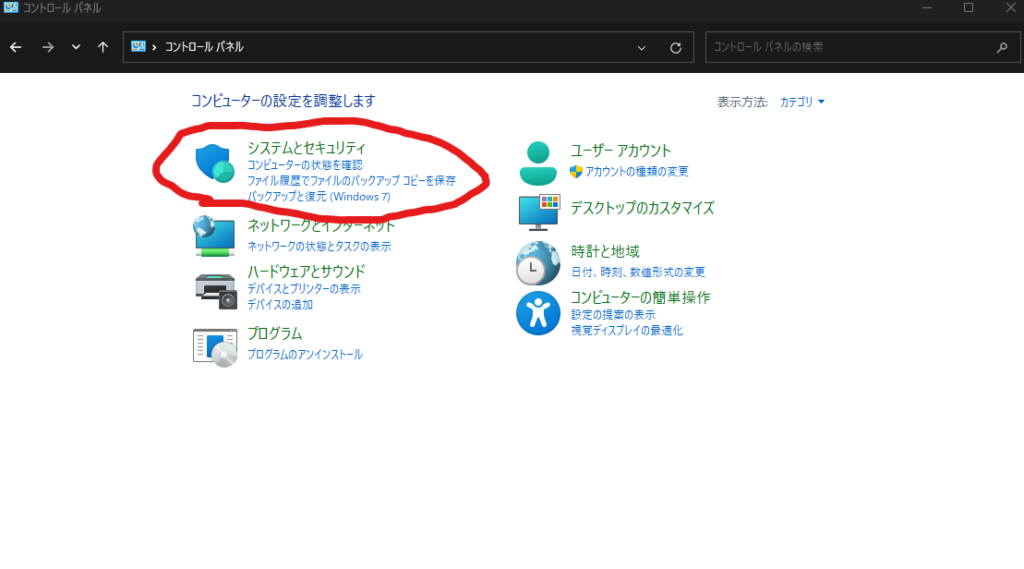Click ネットワークの状態とタスクの表示 link

point(319,246)
